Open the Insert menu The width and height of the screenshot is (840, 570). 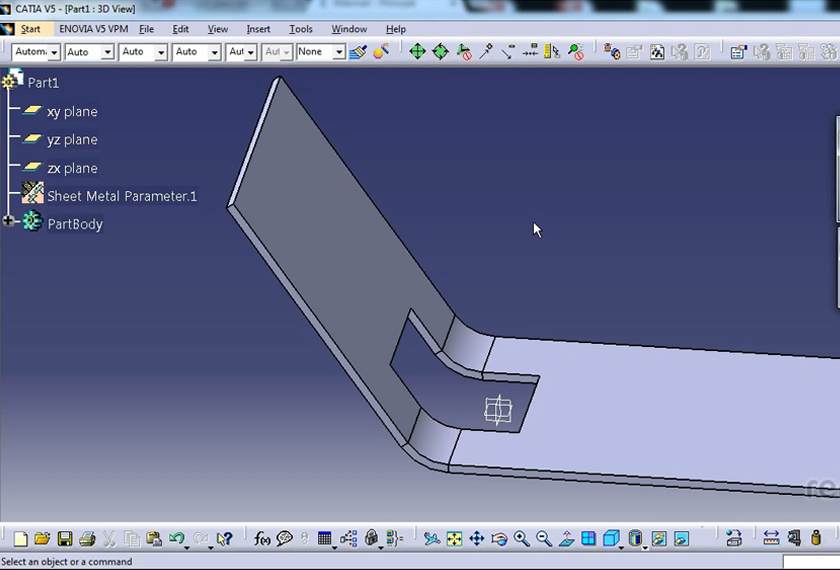pos(258,29)
